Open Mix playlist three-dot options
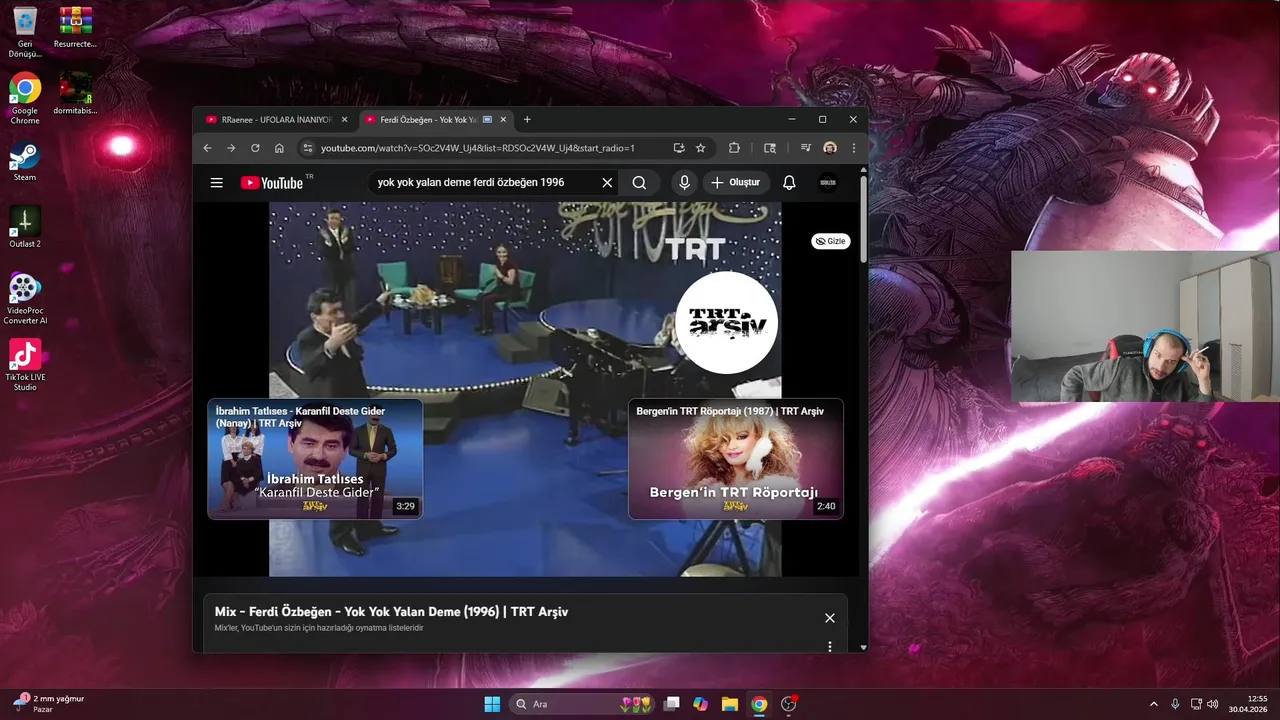Viewport: 1280px width, 720px height. (x=829, y=647)
